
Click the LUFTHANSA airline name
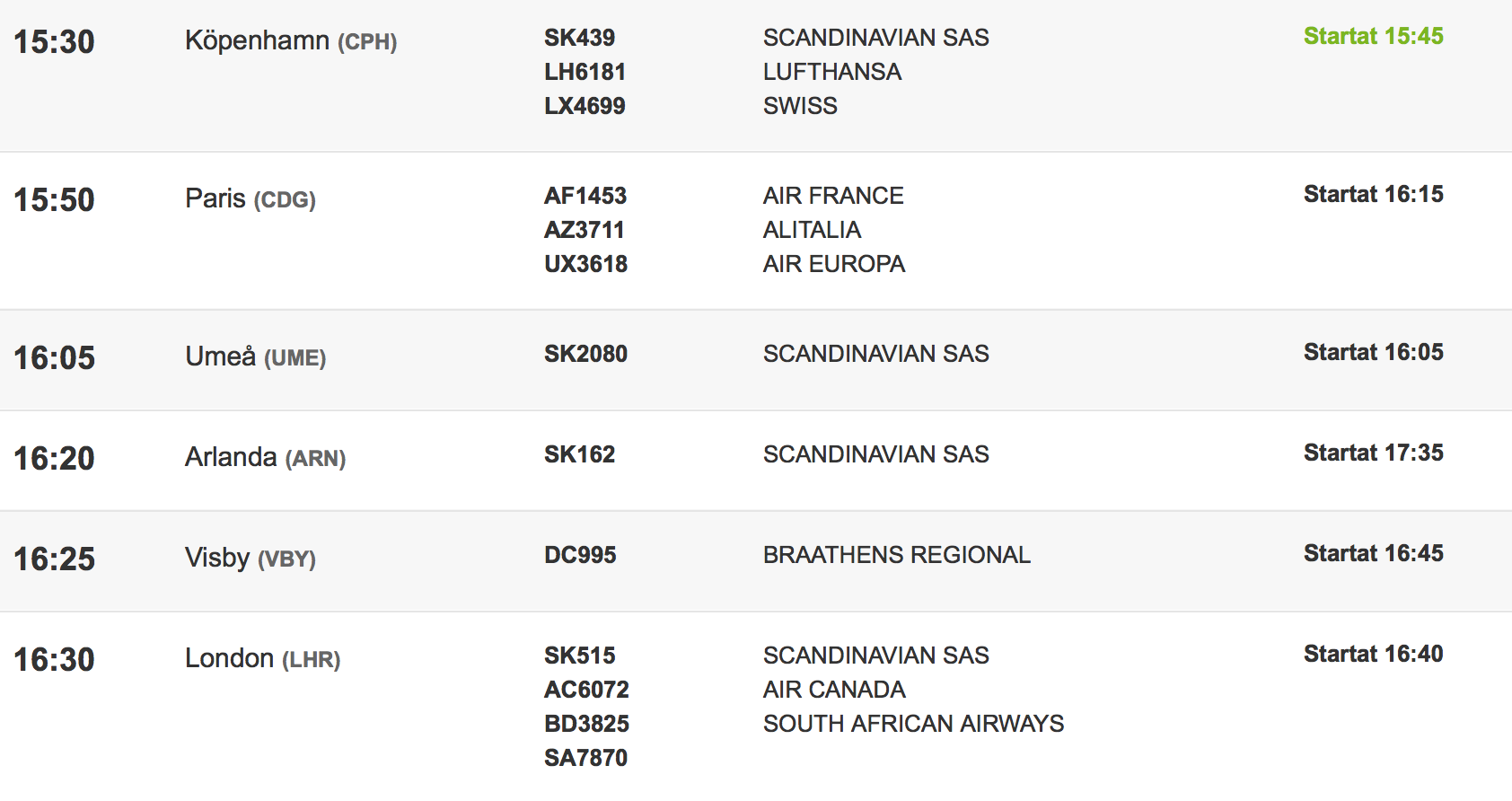[x=831, y=72]
